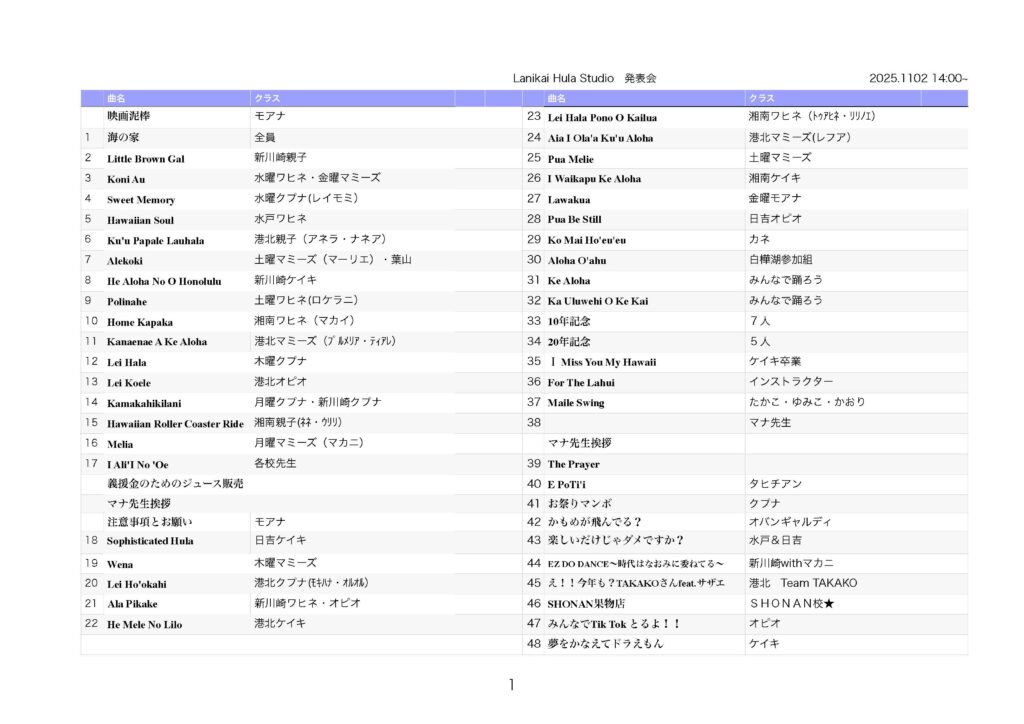Click the page number 1 at bottom
Image resolution: width=1024 pixels, height=724 pixels.
click(512, 685)
